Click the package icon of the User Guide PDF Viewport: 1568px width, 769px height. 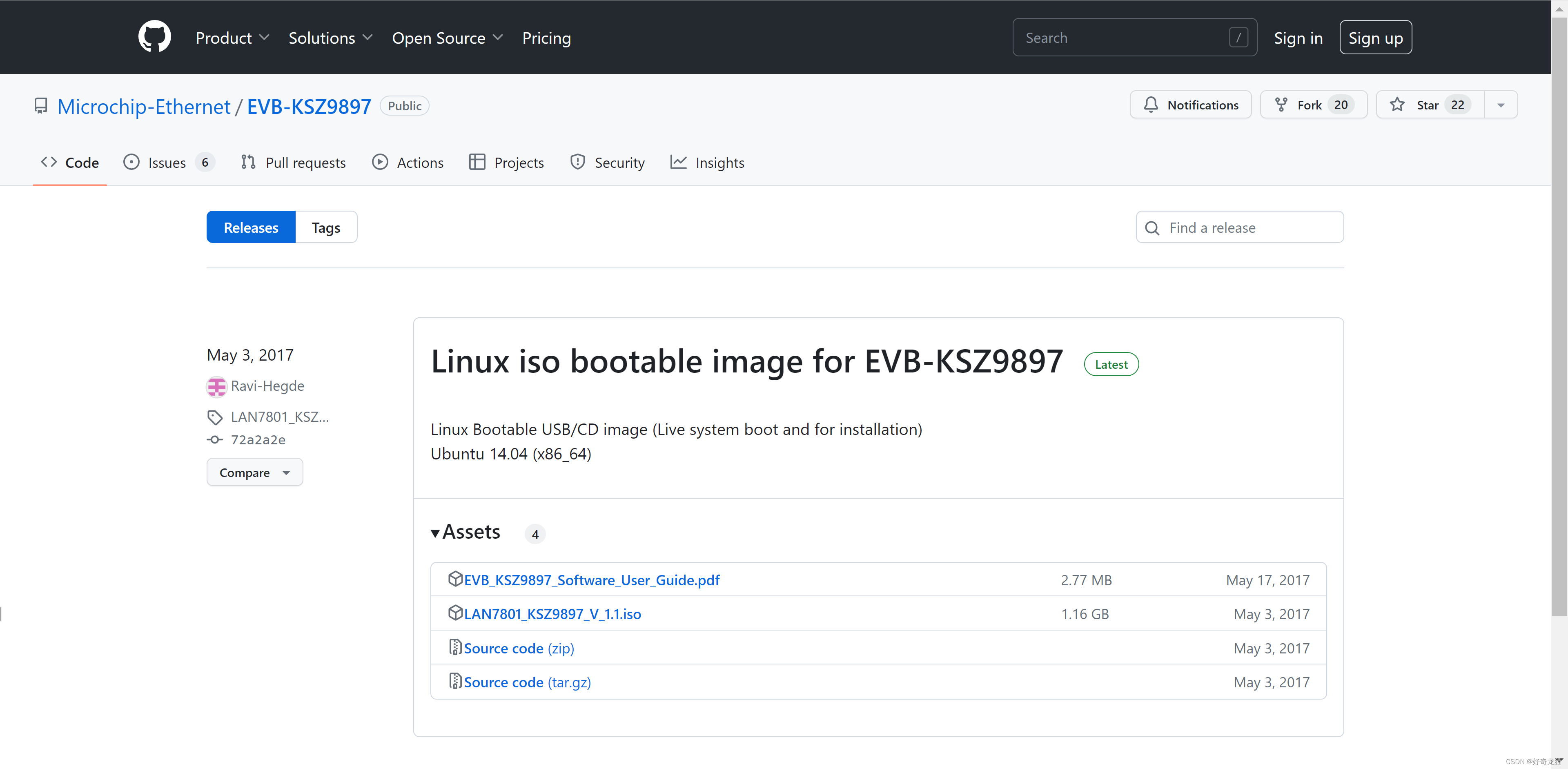455,578
